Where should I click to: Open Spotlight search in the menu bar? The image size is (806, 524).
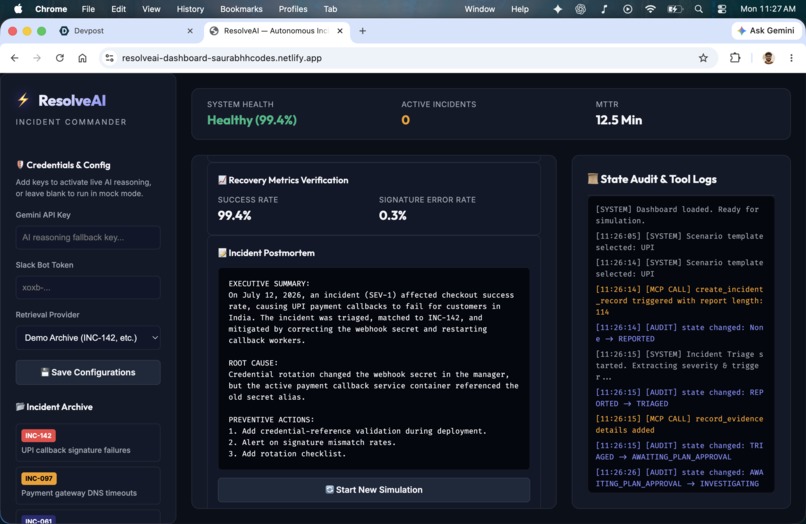(698, 9)
